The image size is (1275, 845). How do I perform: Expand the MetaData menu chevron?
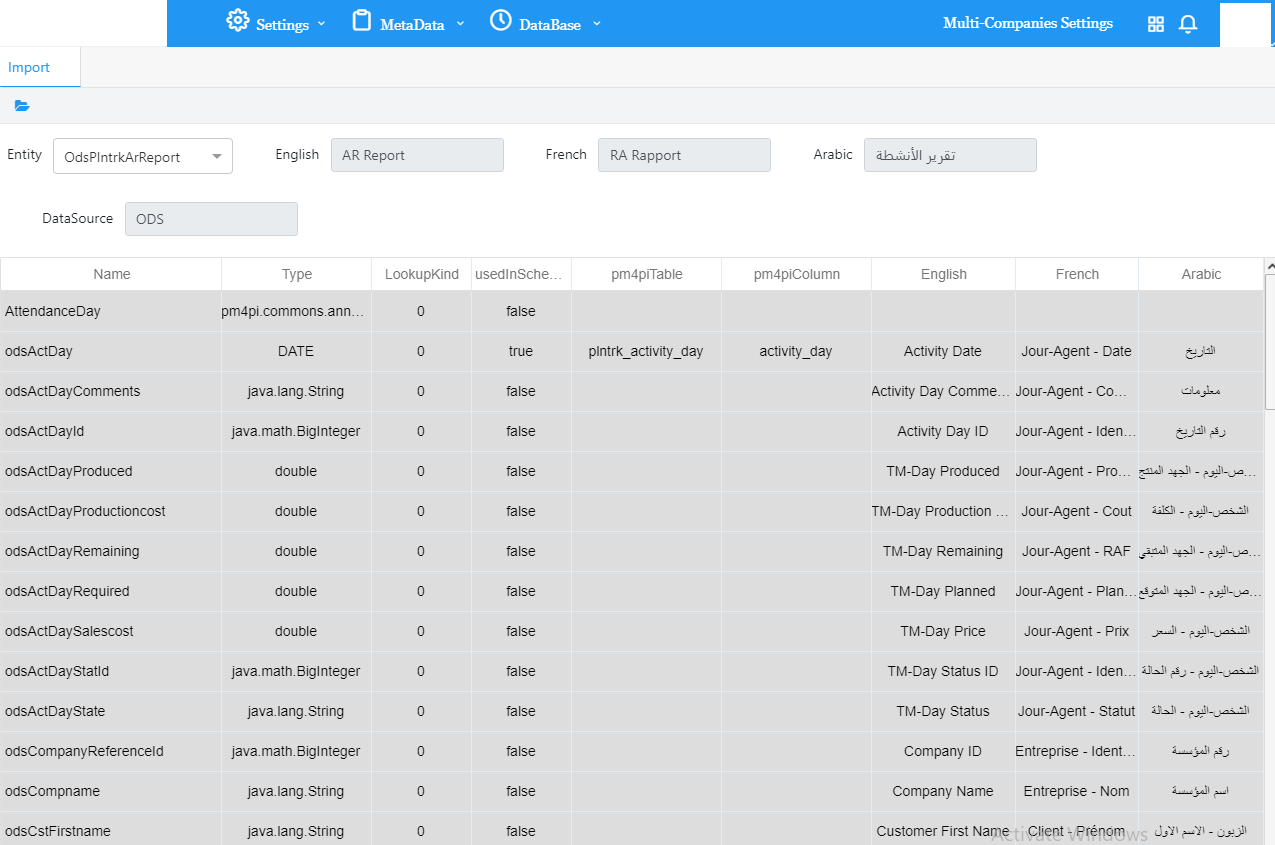[460, 24]
